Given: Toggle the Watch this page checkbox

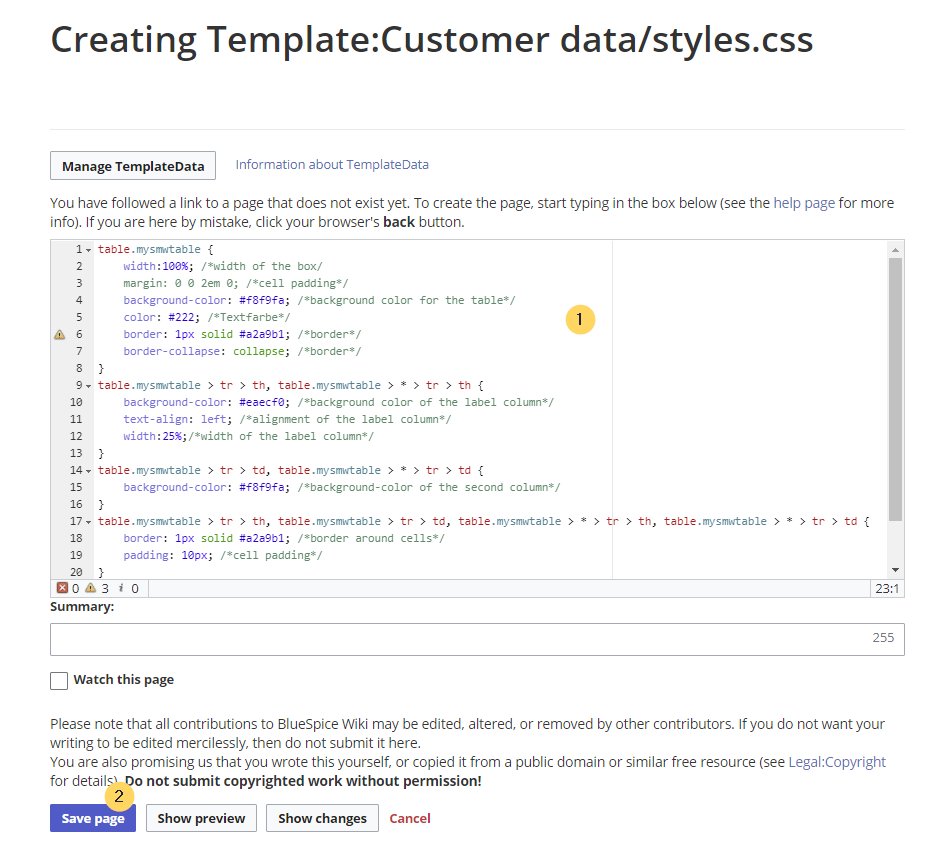Looking at the screenshot, I should coord(59,680).
